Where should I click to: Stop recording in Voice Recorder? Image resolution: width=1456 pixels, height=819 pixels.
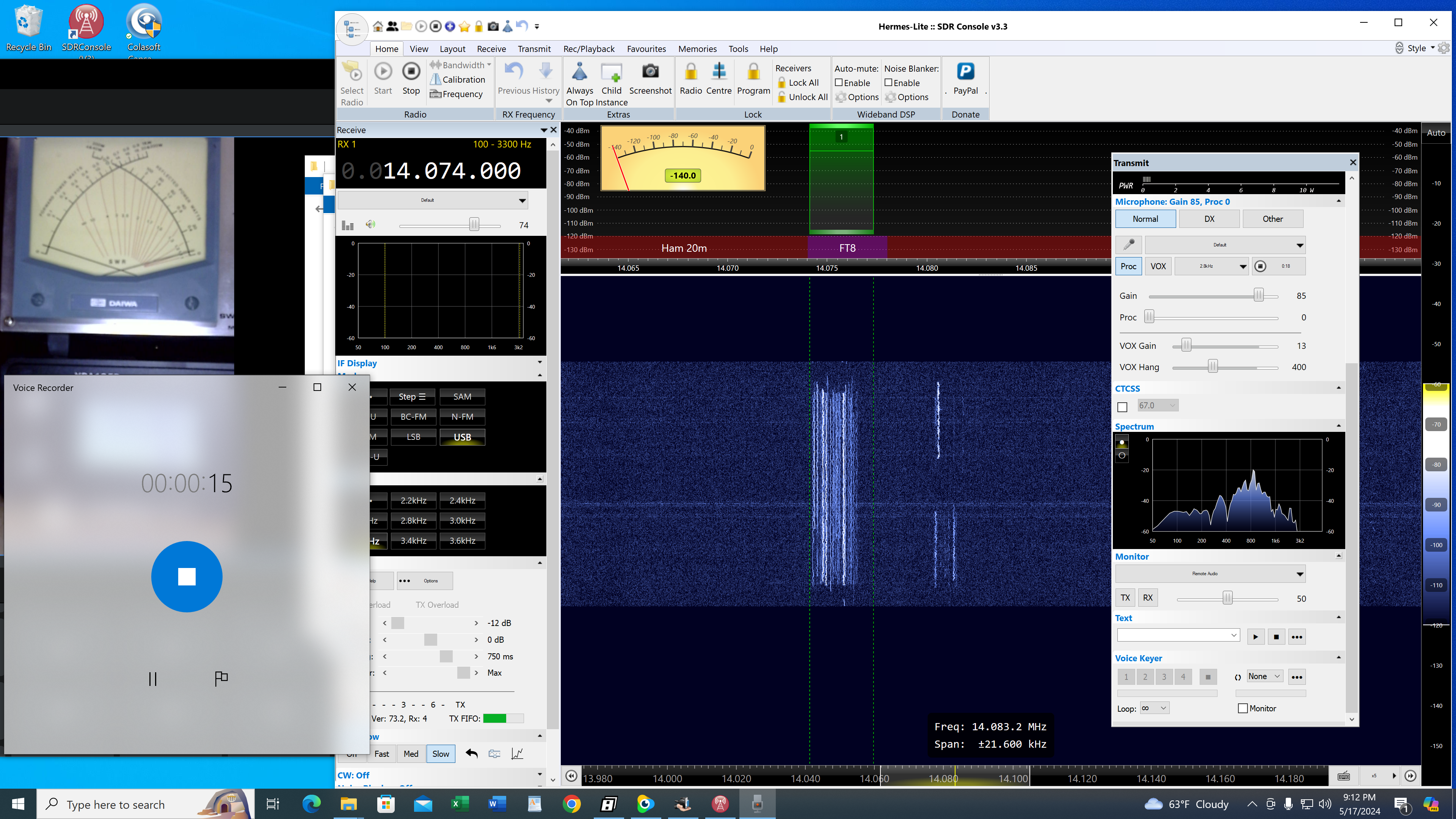pos(187,576)
